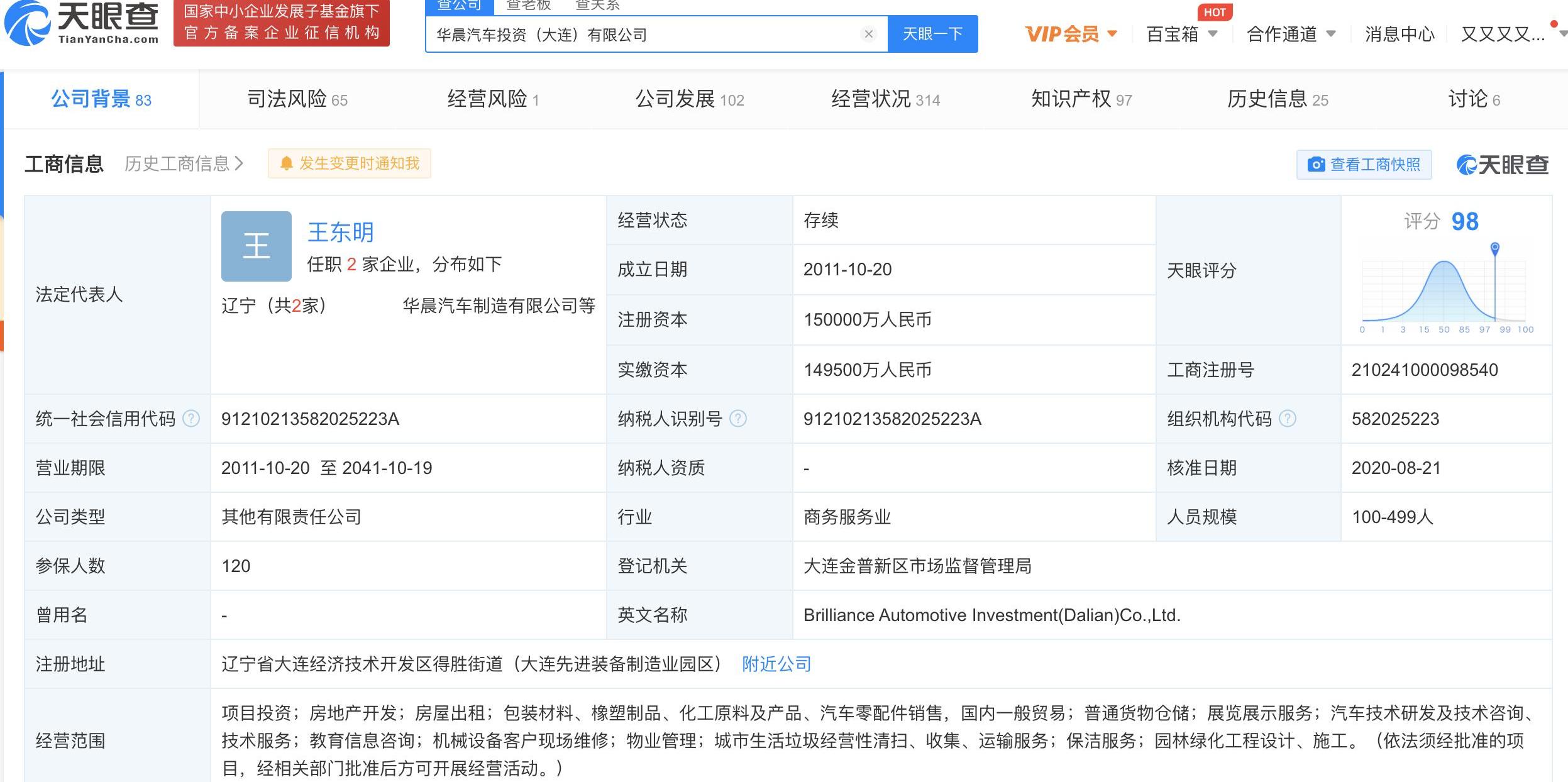Screen dimensions: 1568x782
Task: Switch to the 历史信息 tab
Action: coord(1278,99)
